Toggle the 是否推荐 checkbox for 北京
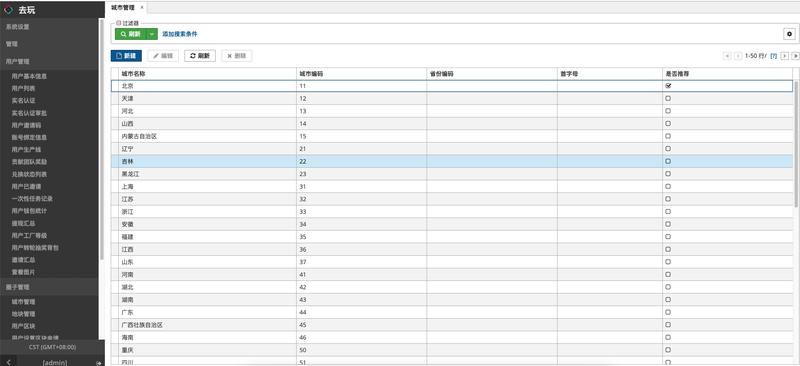 (668, 86)
